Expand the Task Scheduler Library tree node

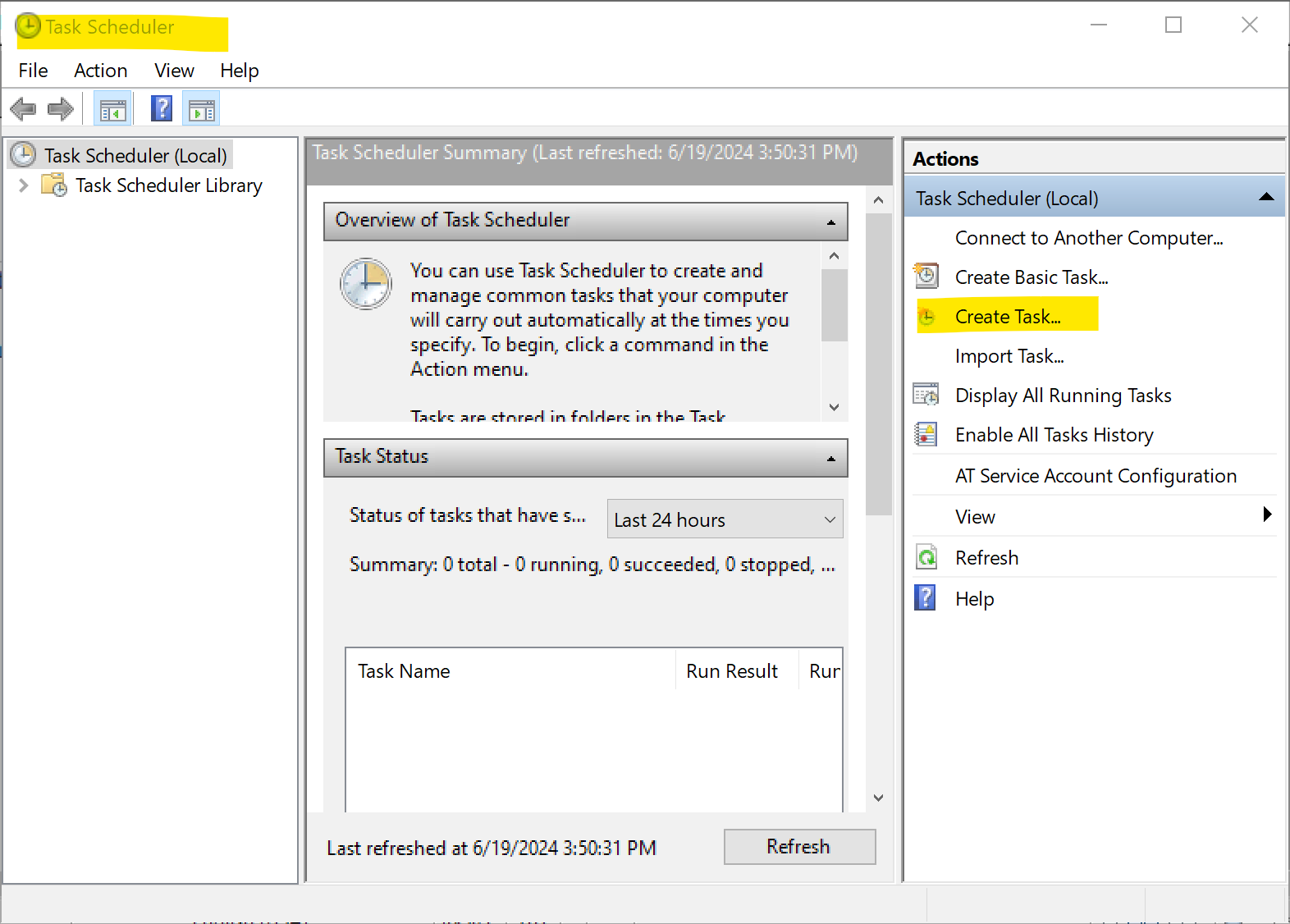coord(24,185)
